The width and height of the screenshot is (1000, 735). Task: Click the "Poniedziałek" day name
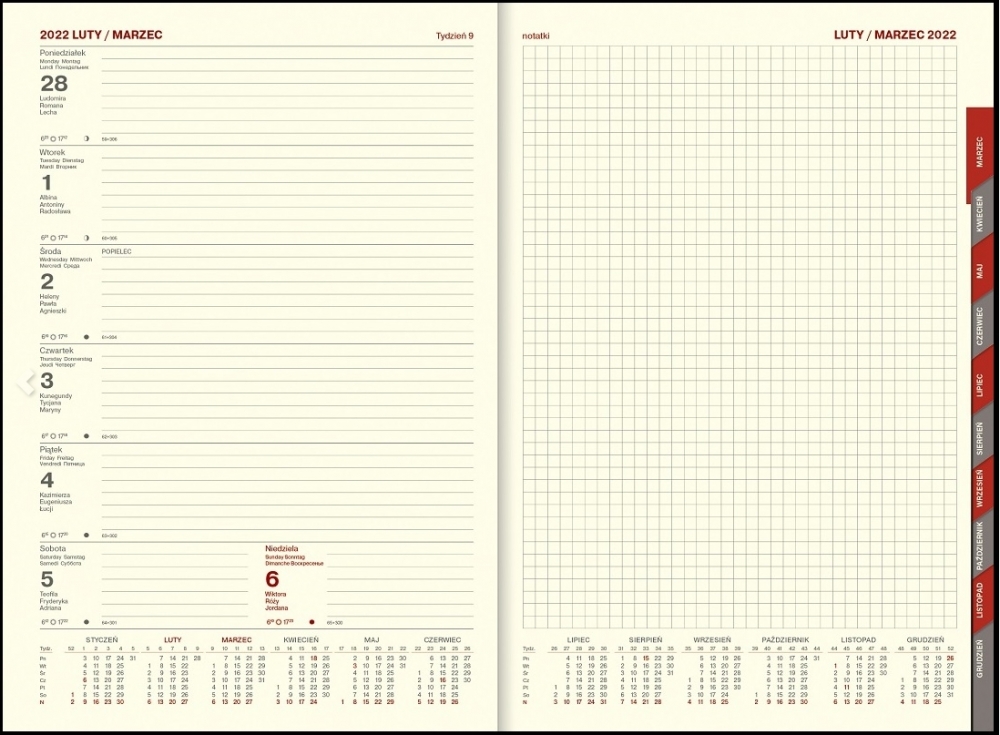click(62, 53)
